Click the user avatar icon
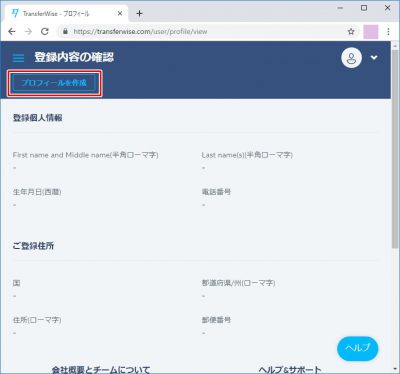The width and height of the screenshot is (400, 374). click(351, 58)
